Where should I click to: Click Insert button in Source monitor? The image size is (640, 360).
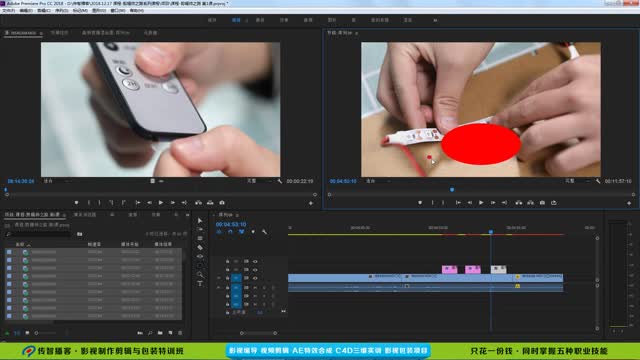198,202
